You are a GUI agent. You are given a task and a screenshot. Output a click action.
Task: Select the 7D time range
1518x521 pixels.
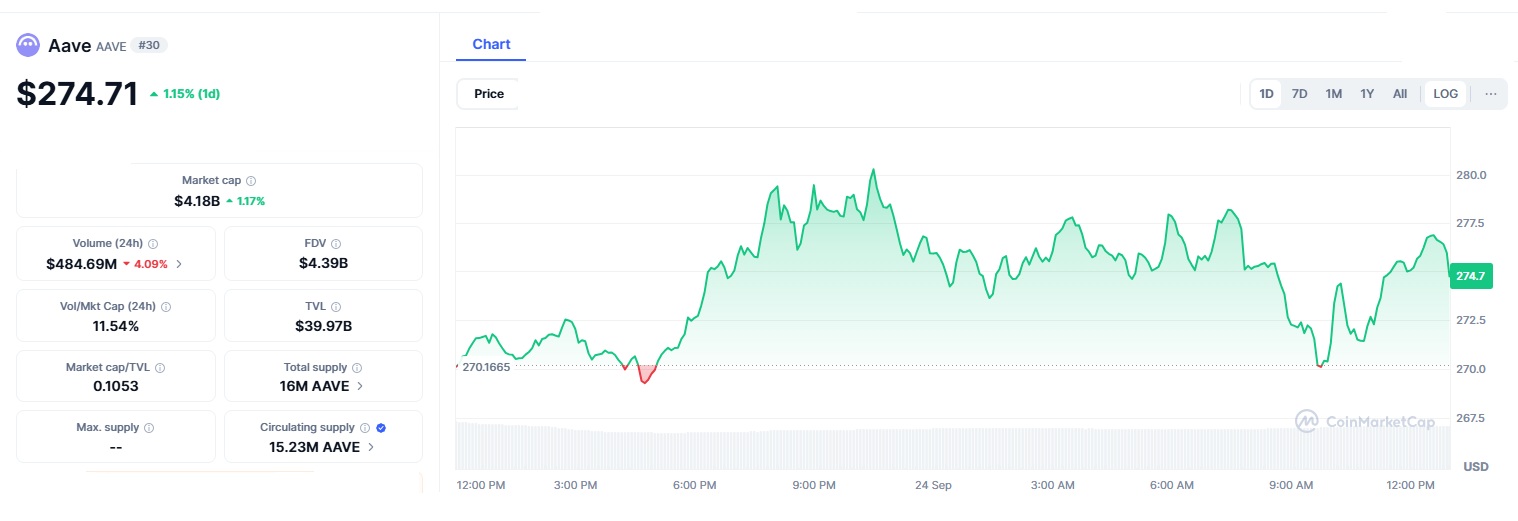pyautogui.click(x=1299, y=94)
